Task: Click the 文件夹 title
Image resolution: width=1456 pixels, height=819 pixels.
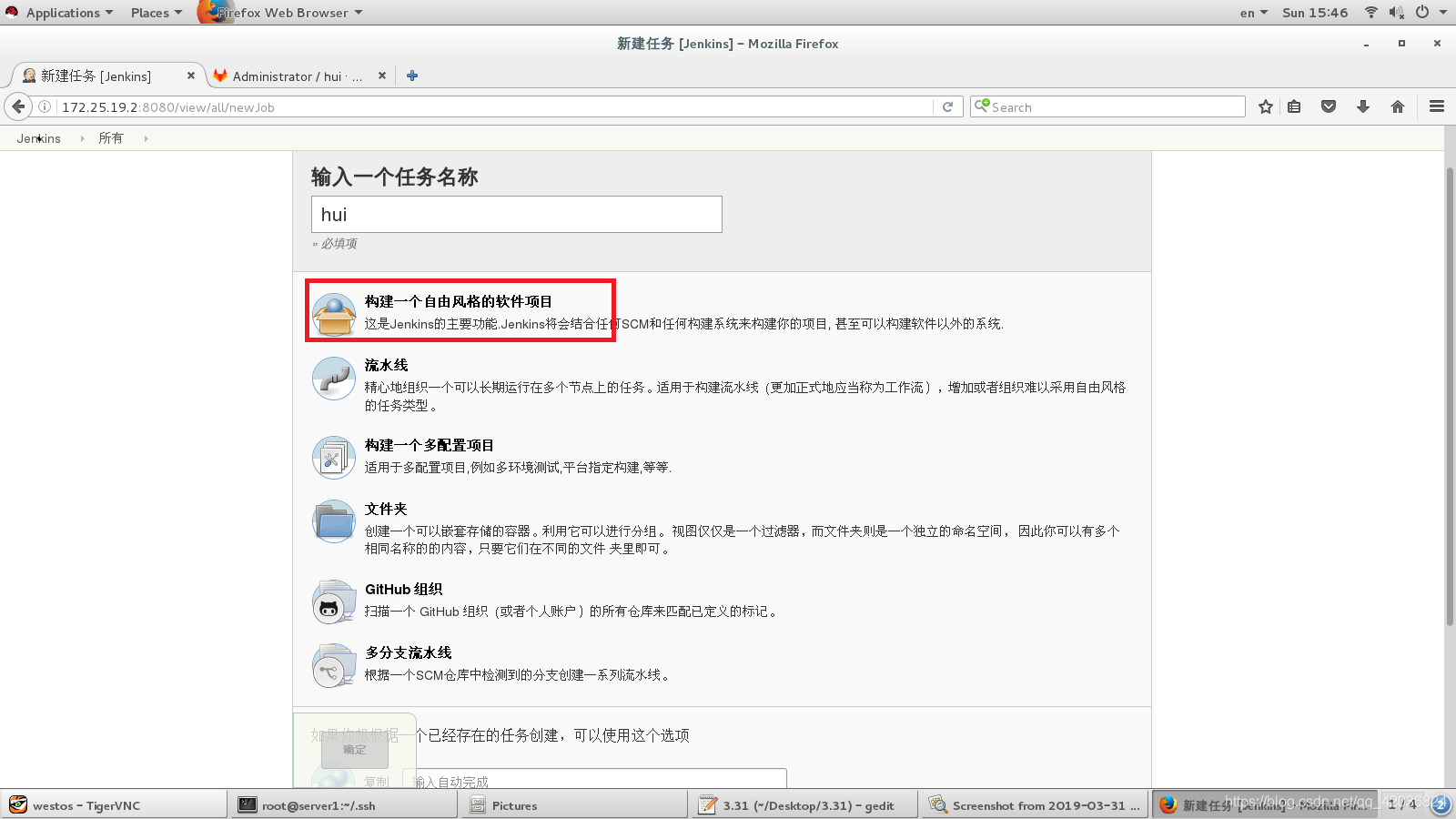Action: (x=386, y=509)
